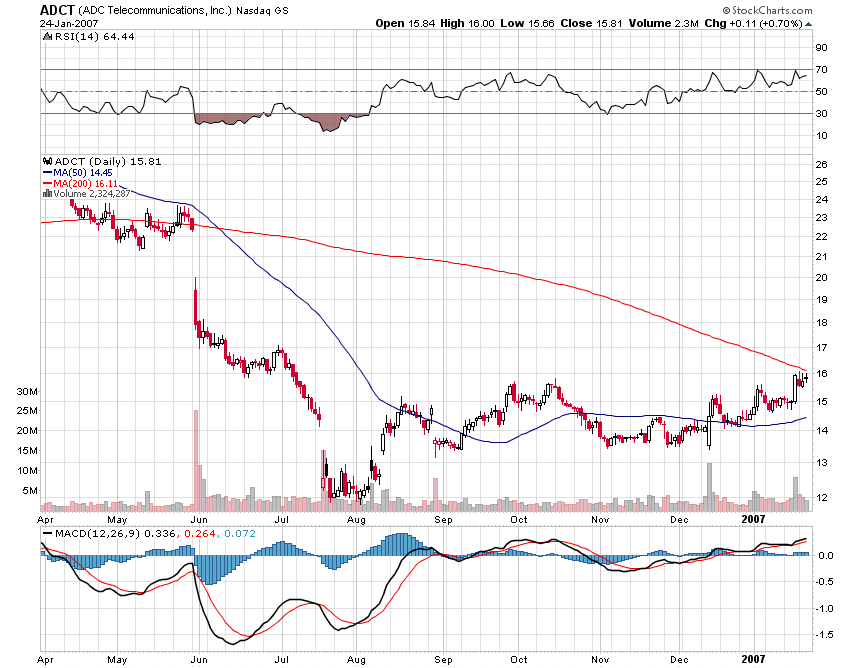Click the 13 label on price axis
The image size is (850, 668).
tap(821, 463)
